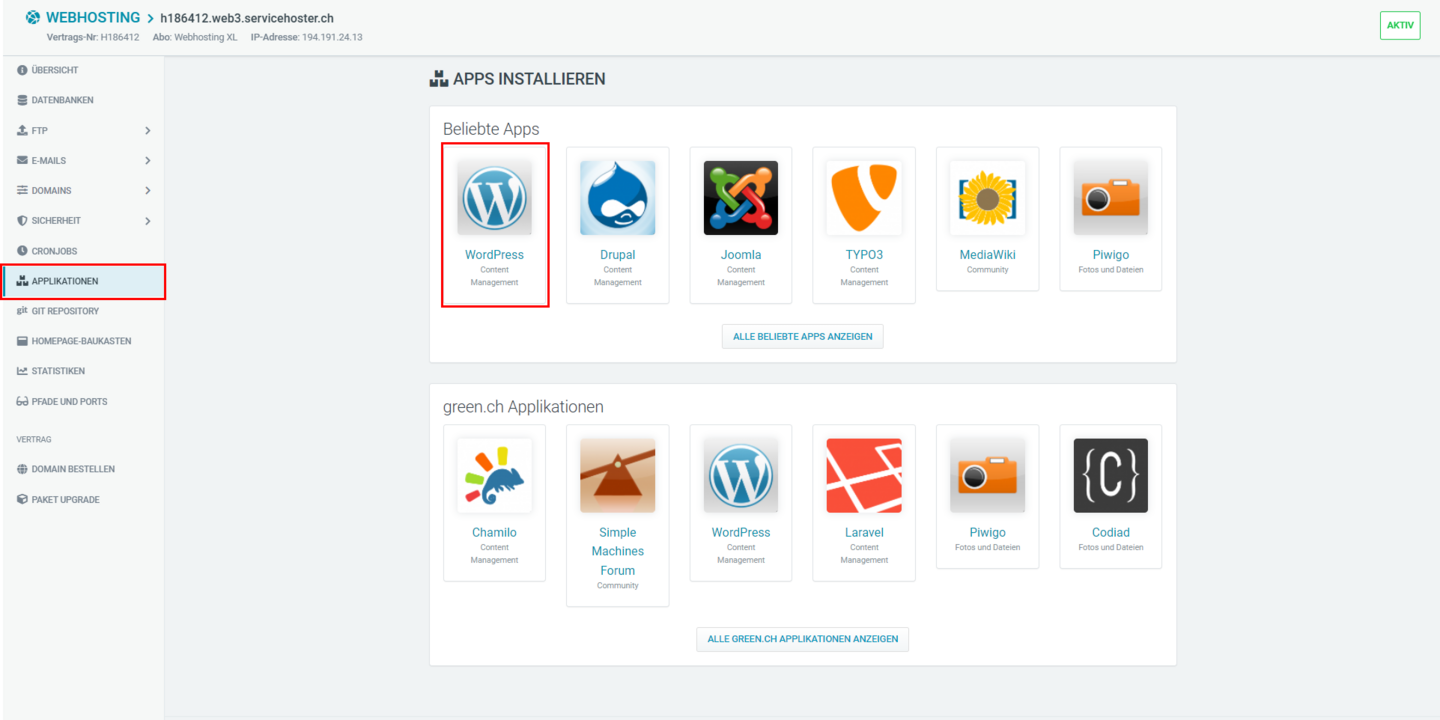Screen dimensions: 1440x720
Task: Click the Git Repository git icon
Action: (22, 311)
